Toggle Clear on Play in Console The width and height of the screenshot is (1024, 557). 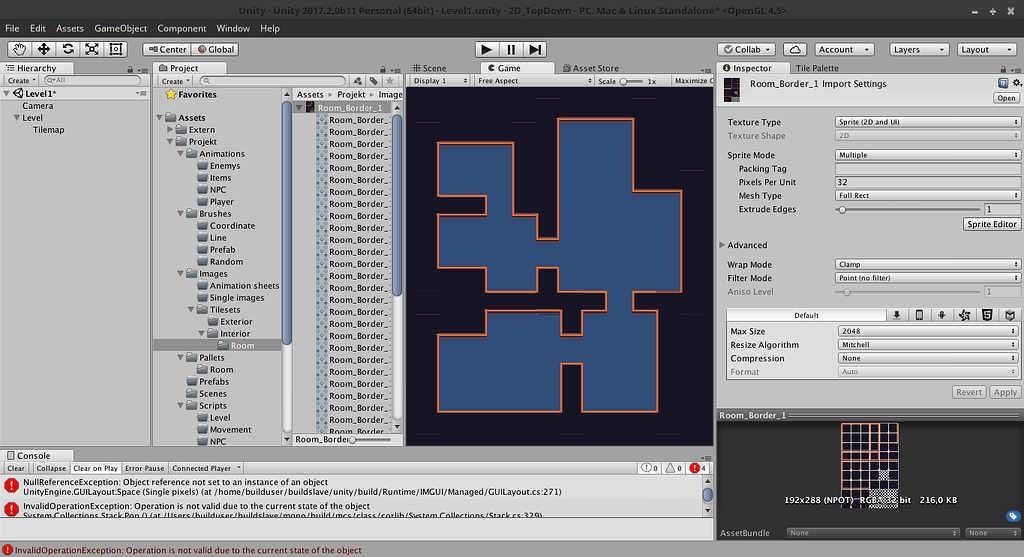(95, 468)
